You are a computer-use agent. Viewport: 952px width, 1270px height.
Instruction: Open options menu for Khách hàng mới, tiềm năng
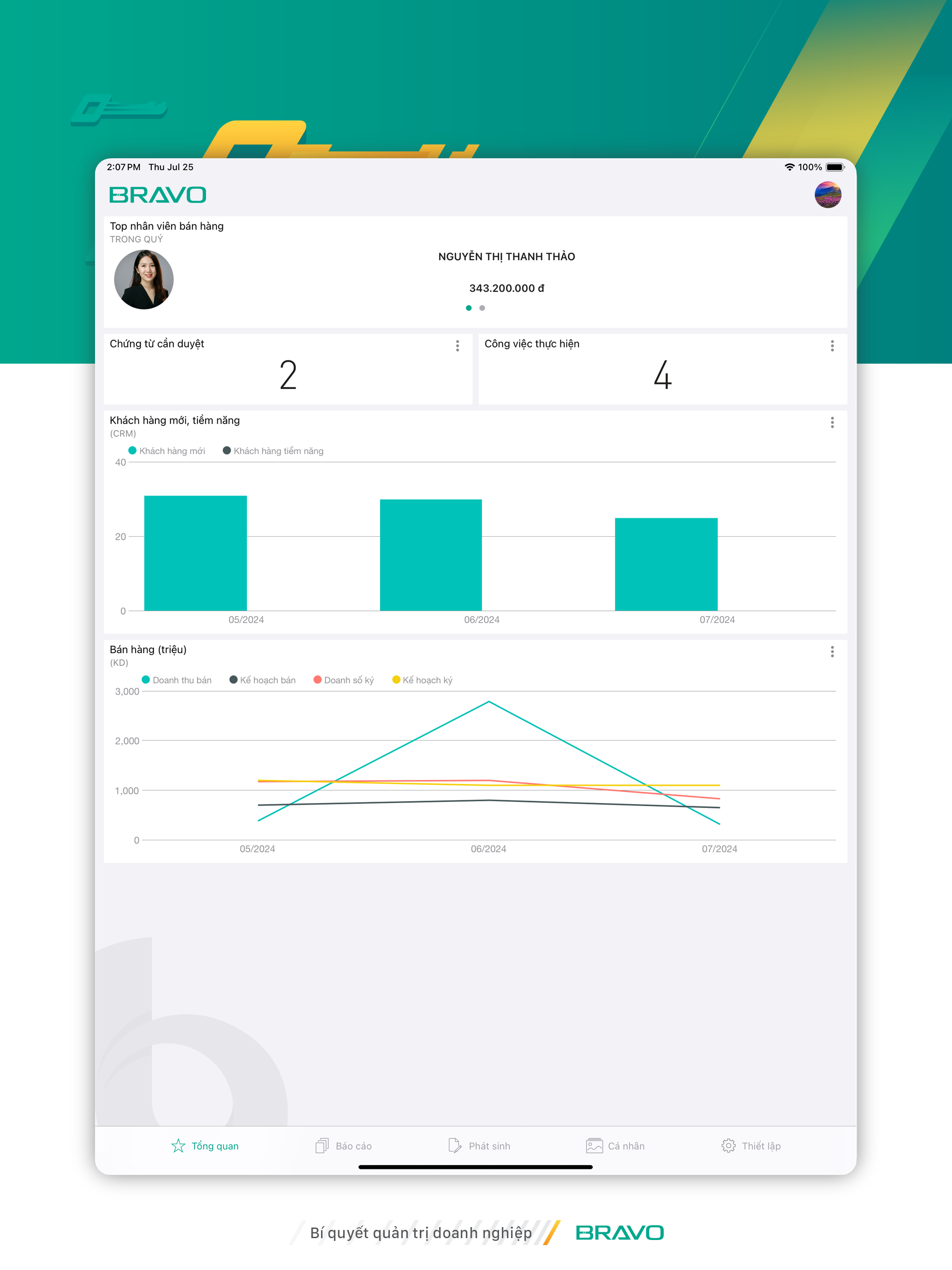coord(832,423)
